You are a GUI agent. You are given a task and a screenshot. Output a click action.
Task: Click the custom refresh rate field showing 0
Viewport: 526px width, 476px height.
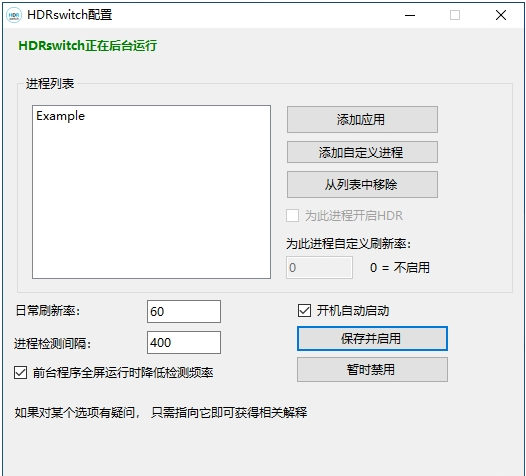pos(319,267)
